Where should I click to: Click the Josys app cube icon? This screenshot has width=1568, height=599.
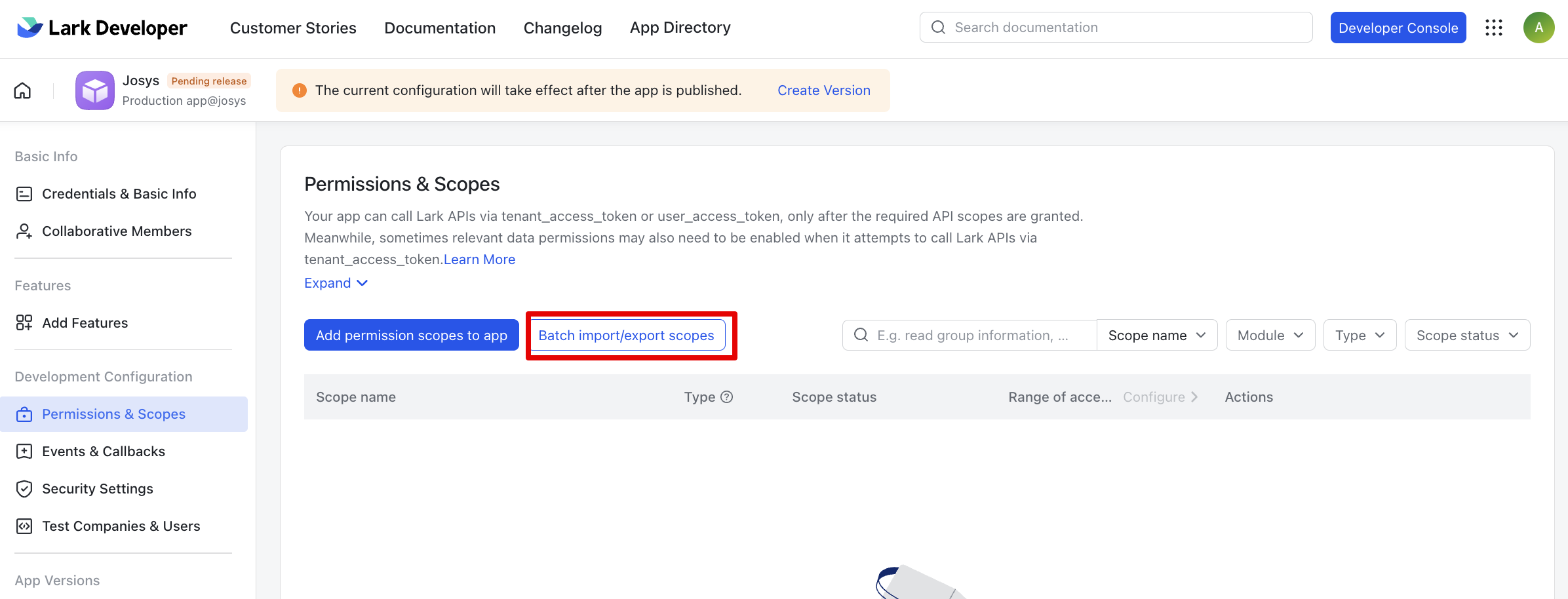(95, 90)
